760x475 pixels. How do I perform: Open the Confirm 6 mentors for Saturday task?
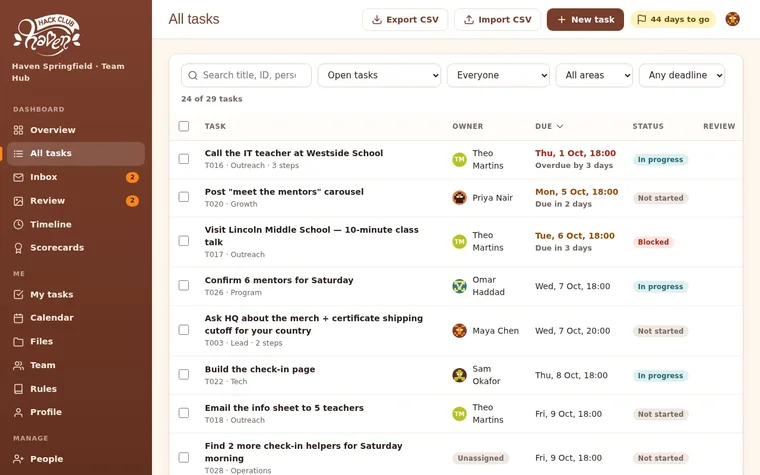click(279, 280)
